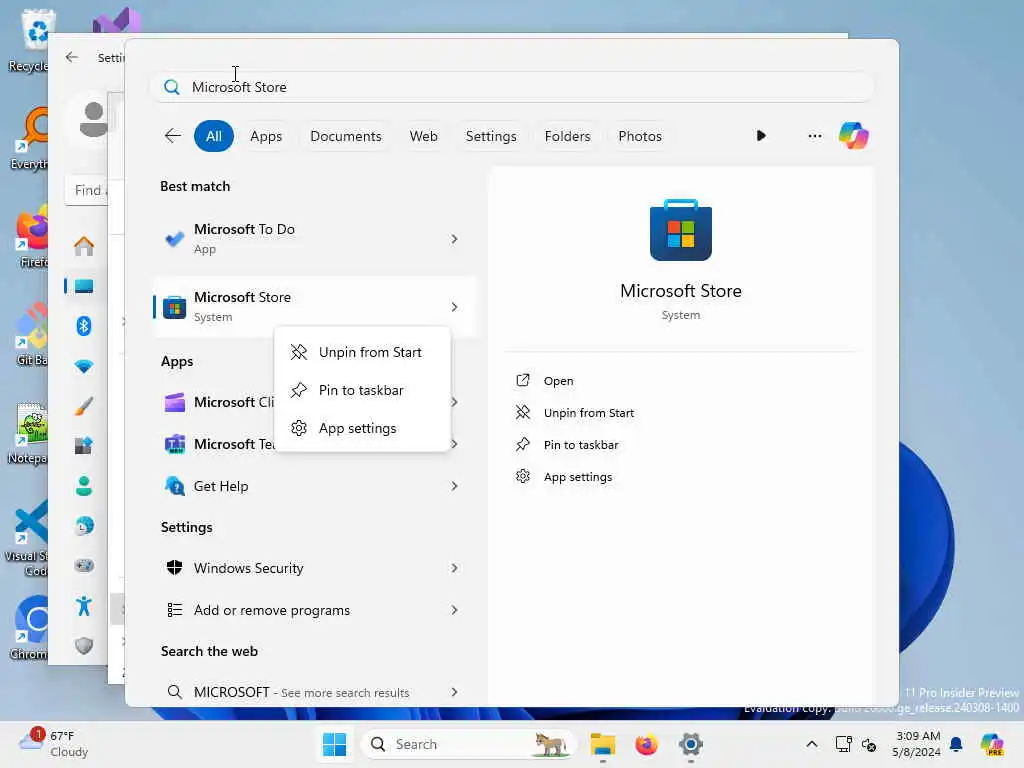Choose Unpin from Start in context menu
Image resolution: width=1024 pixels, height=768 pixels.
click(362, 352)
